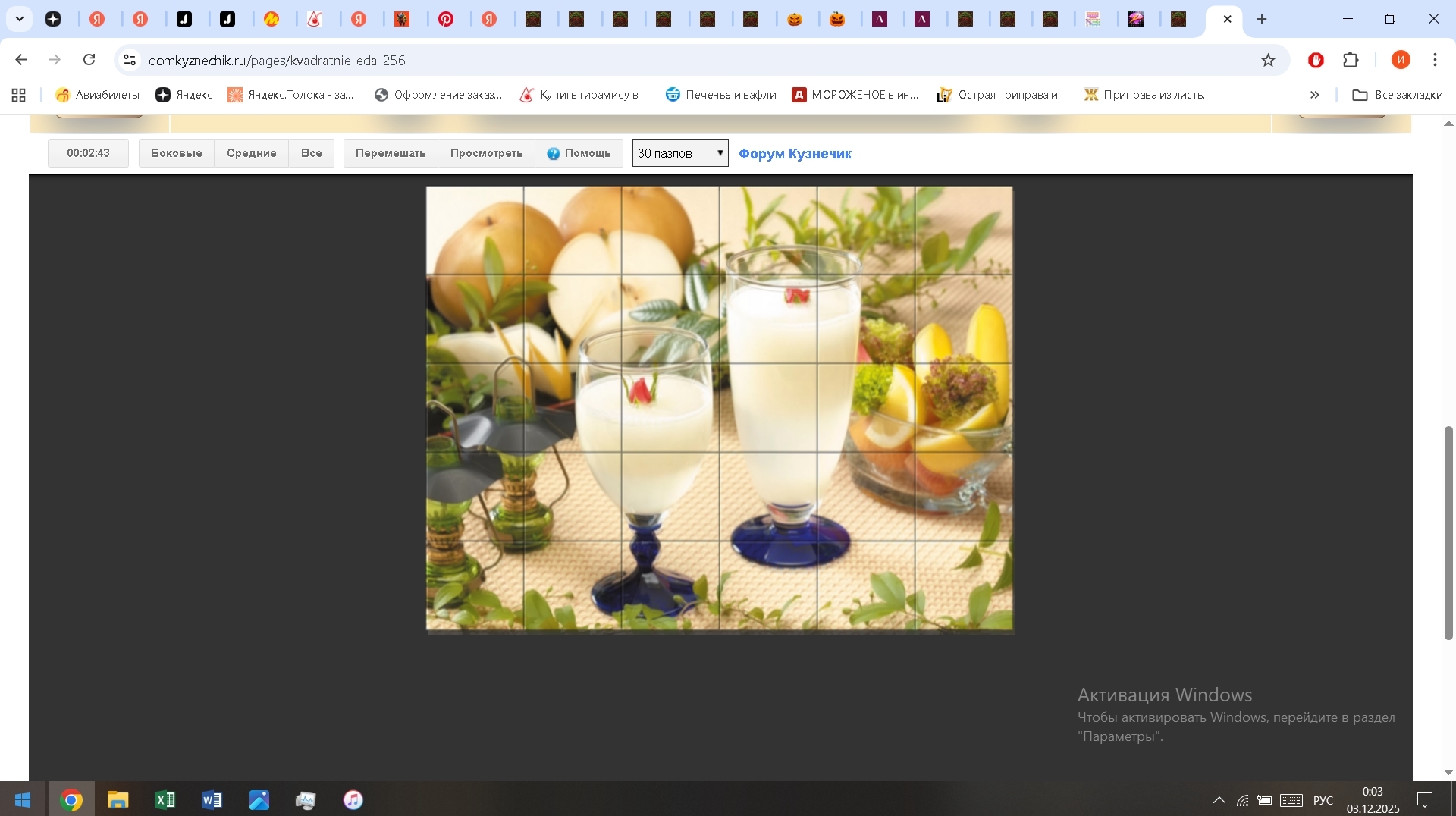This screenshot has height=816, width=1456.
Task: Visit the Форум Кузнечик link
Action: pos(795,154)
